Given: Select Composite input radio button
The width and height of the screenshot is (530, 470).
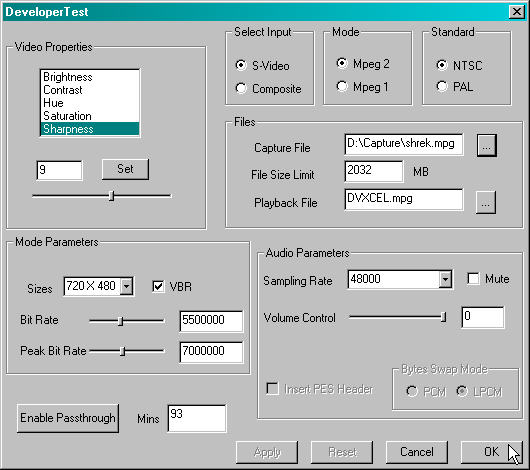Looking at the screenshot, I should tap(241, 88).
